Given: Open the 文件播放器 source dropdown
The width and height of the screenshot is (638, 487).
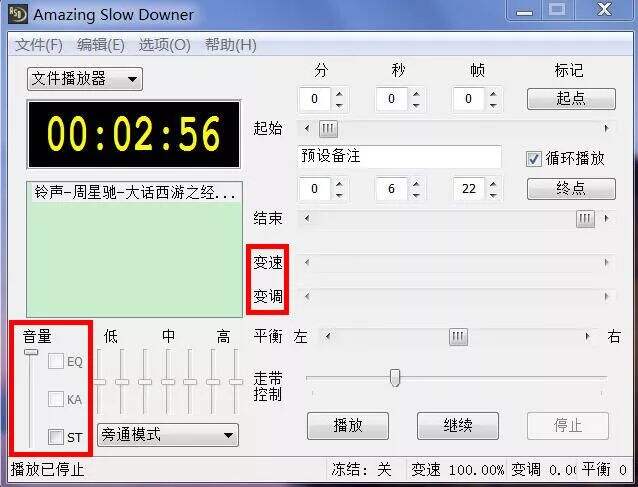Looking at the screenshot, I should [x=85, y=79].
